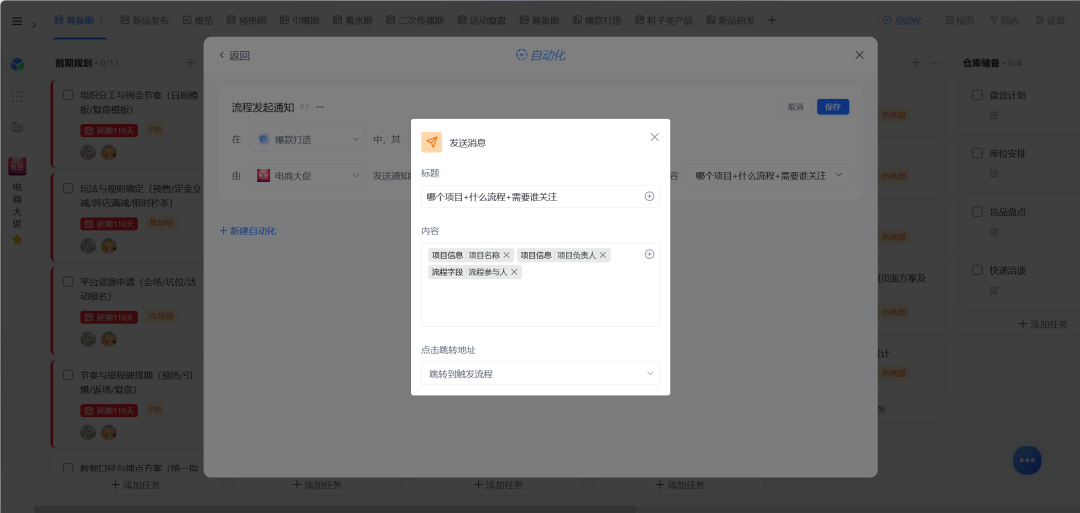Viewport: 1080px width, 513px height.
Task: Click the edit icon under 快递洽谈
Action: pyautogui.click(x=994, y=291)
